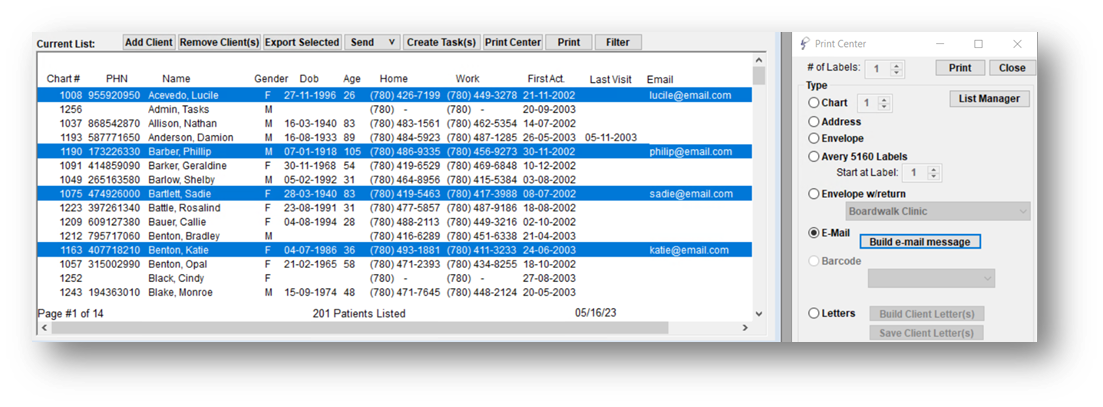The width and height of the screenshot is (1103, 407).
Task: Select the Allison, Nathan row
Action: coord(394,123)
